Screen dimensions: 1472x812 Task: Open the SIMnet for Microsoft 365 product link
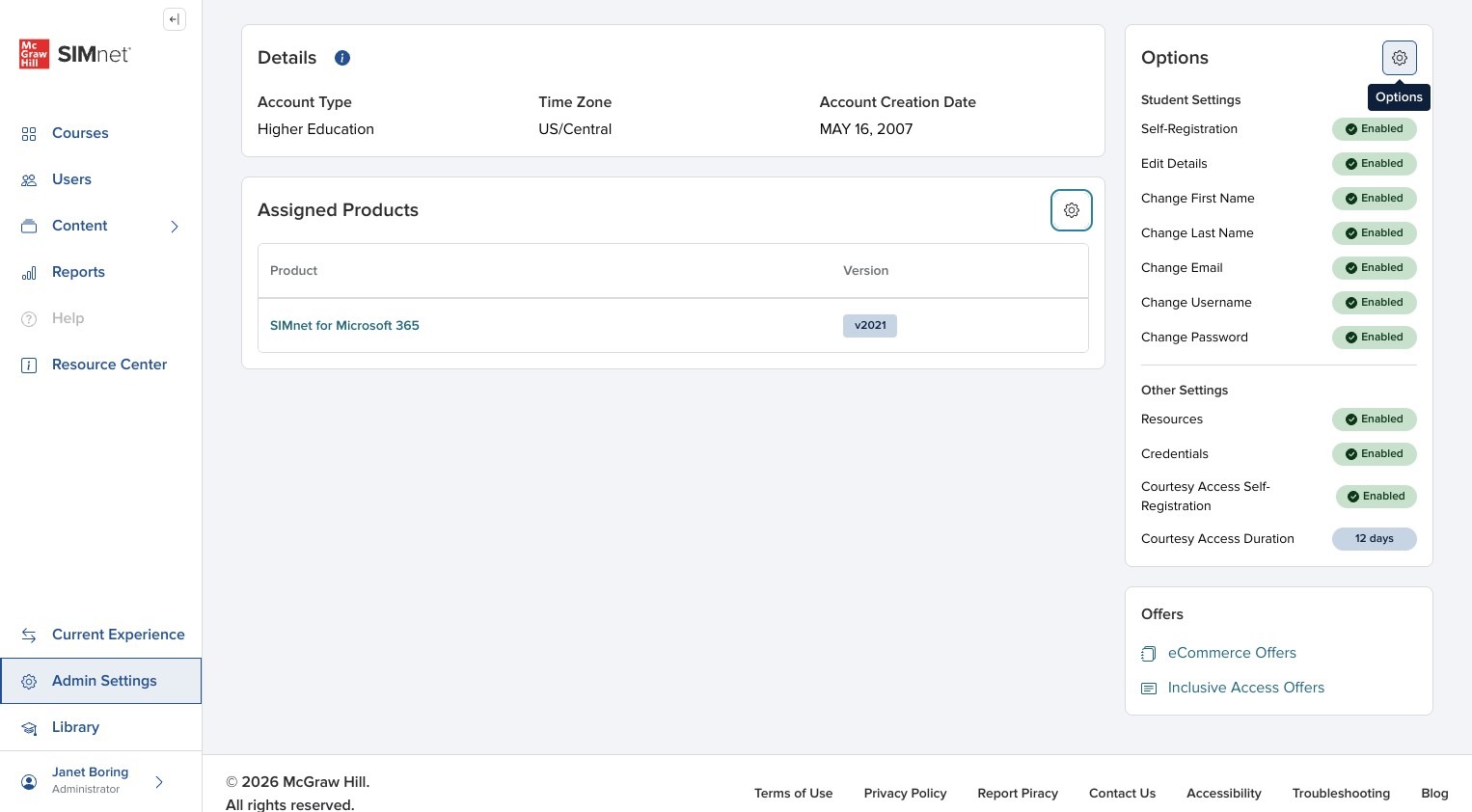pyautogui.click(x=344, y=325)
